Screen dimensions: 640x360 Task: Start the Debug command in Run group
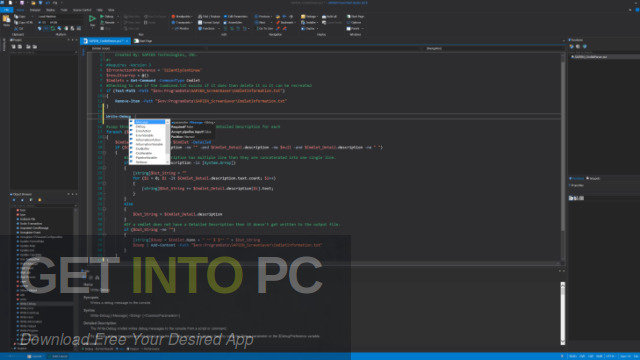point(107,17)
